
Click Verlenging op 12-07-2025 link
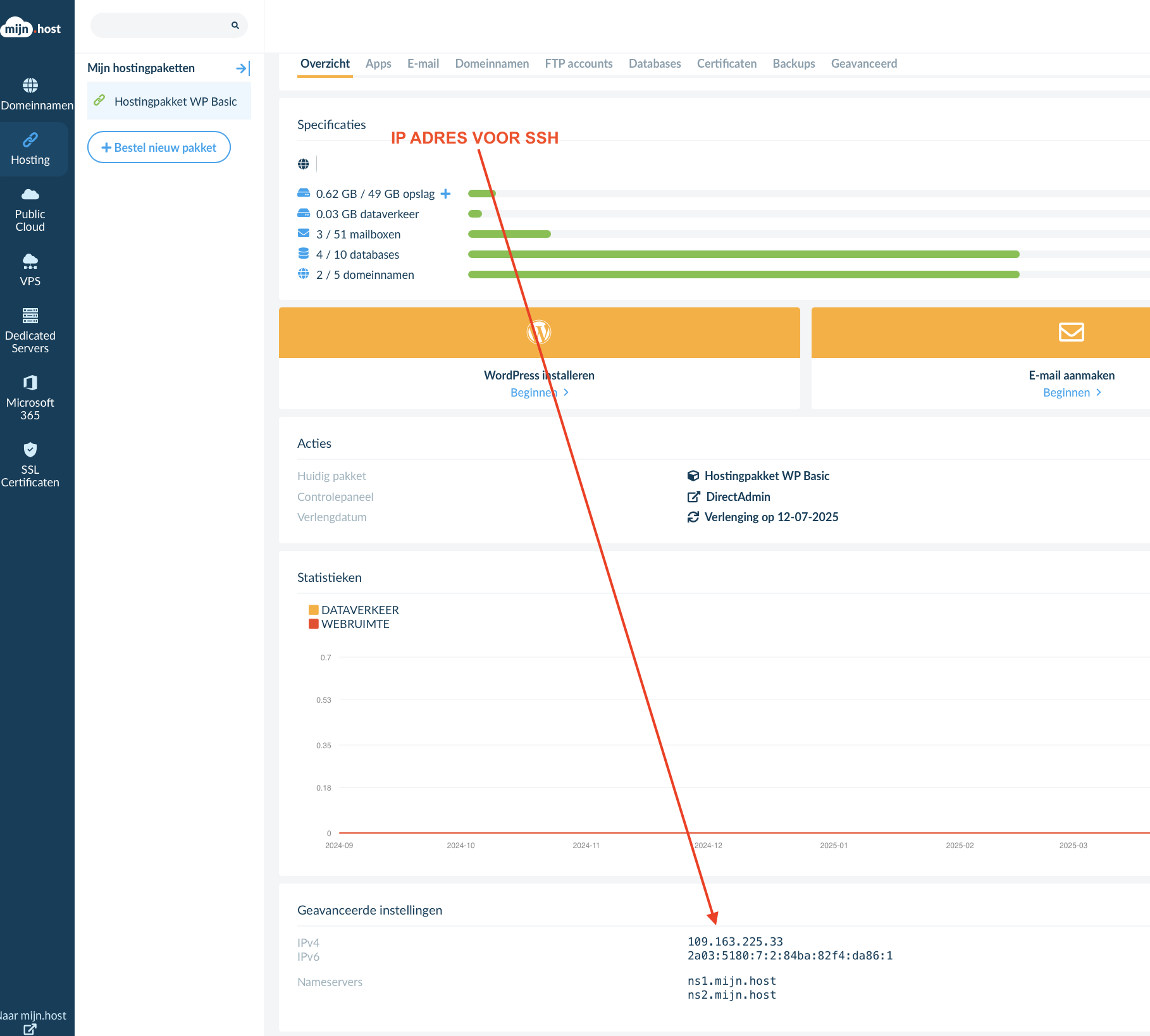coord(772,517)
